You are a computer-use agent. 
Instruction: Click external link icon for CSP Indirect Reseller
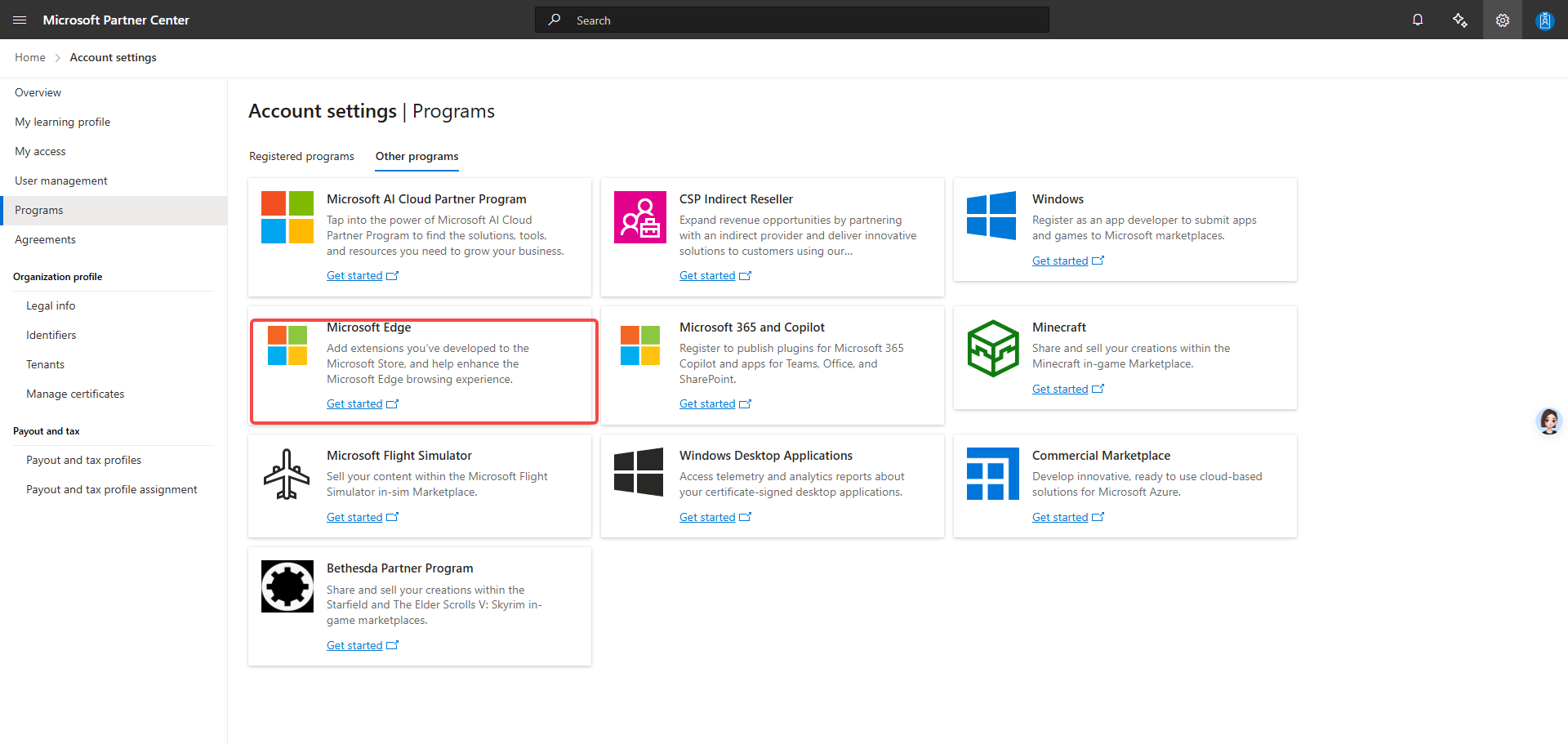click(745, 276)
